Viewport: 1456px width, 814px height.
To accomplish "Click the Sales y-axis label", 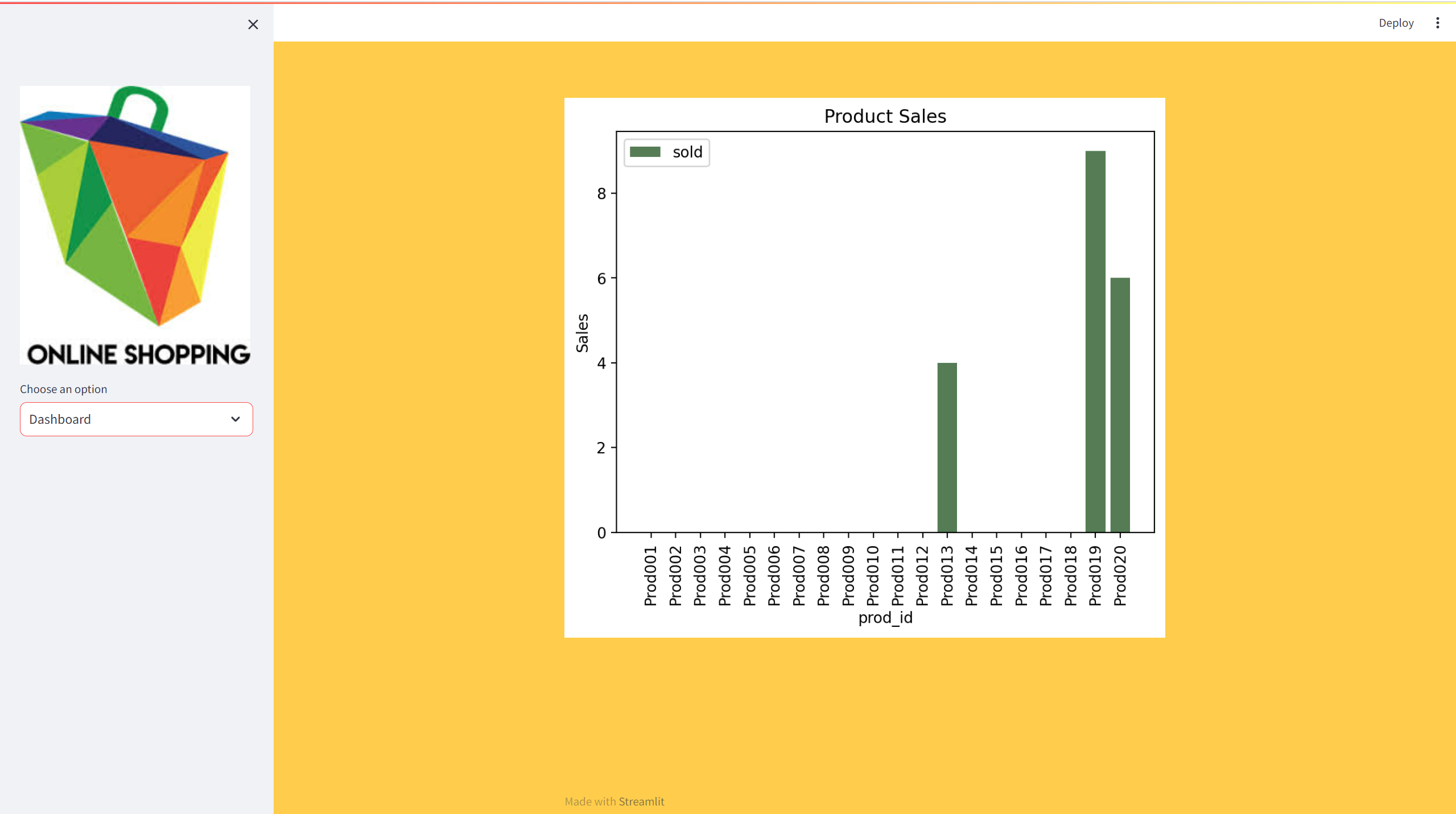I will pyautogui.click(x=581, y=333).
